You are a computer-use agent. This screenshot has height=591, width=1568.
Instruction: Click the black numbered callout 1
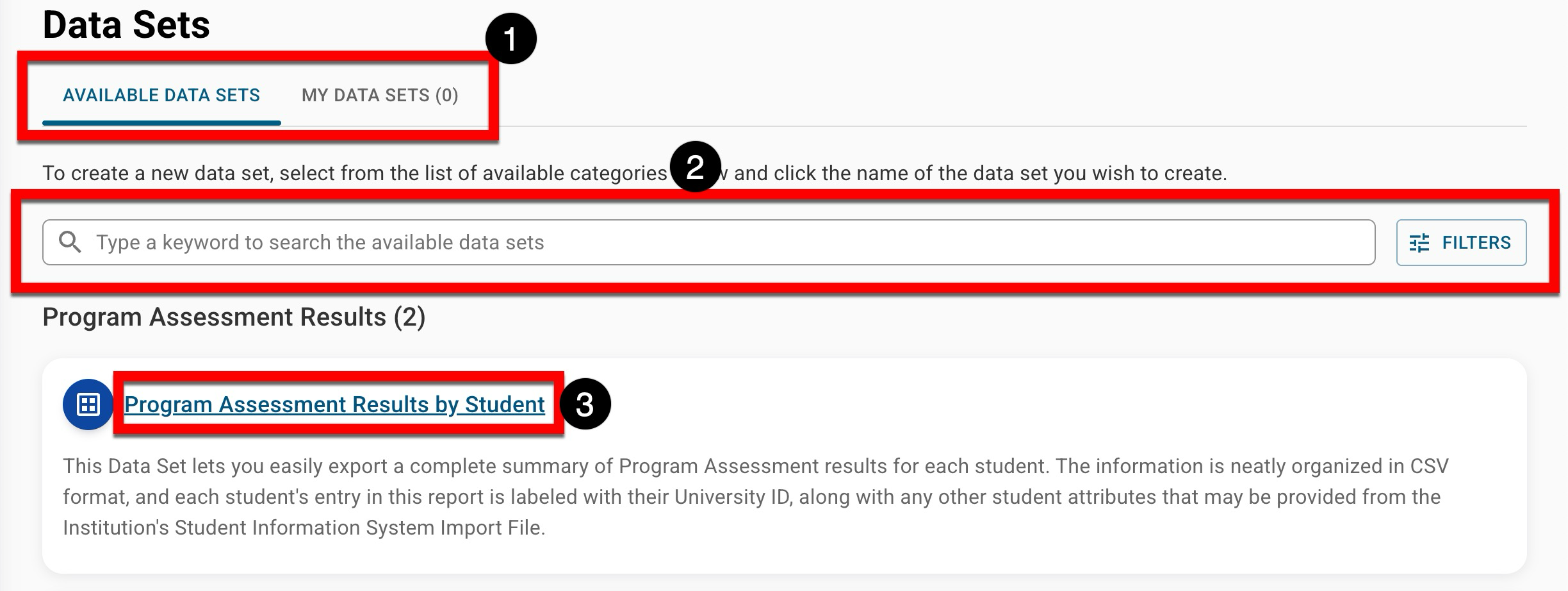coord(510,39)
